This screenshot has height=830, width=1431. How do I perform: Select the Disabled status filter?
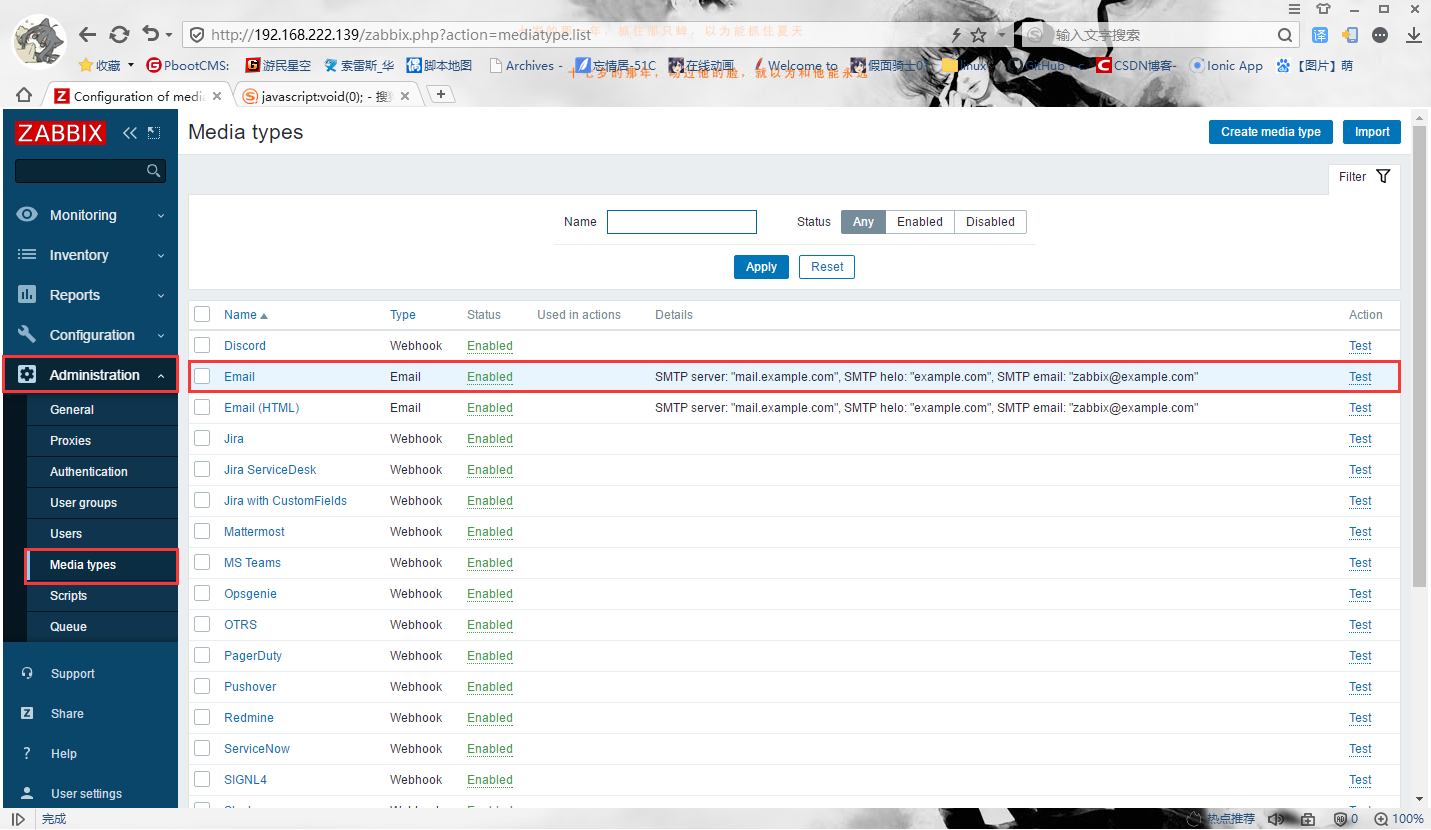pos(990,222)
